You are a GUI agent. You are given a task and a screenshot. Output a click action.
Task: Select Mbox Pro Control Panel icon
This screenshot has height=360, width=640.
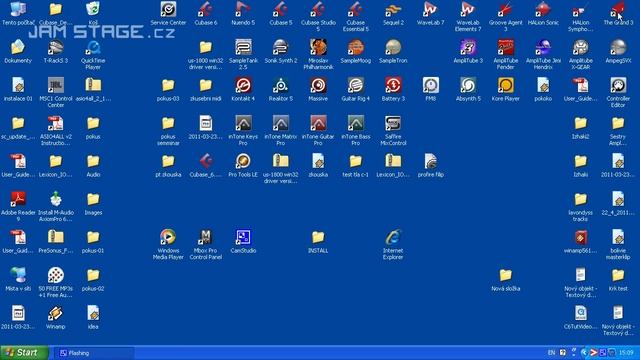[x=206, y=237]
